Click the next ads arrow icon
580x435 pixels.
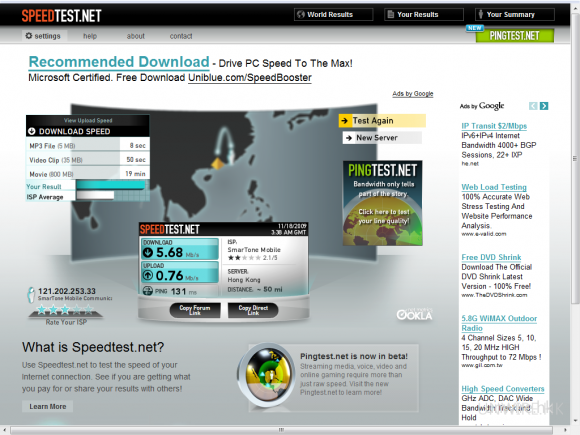(544, 106)
